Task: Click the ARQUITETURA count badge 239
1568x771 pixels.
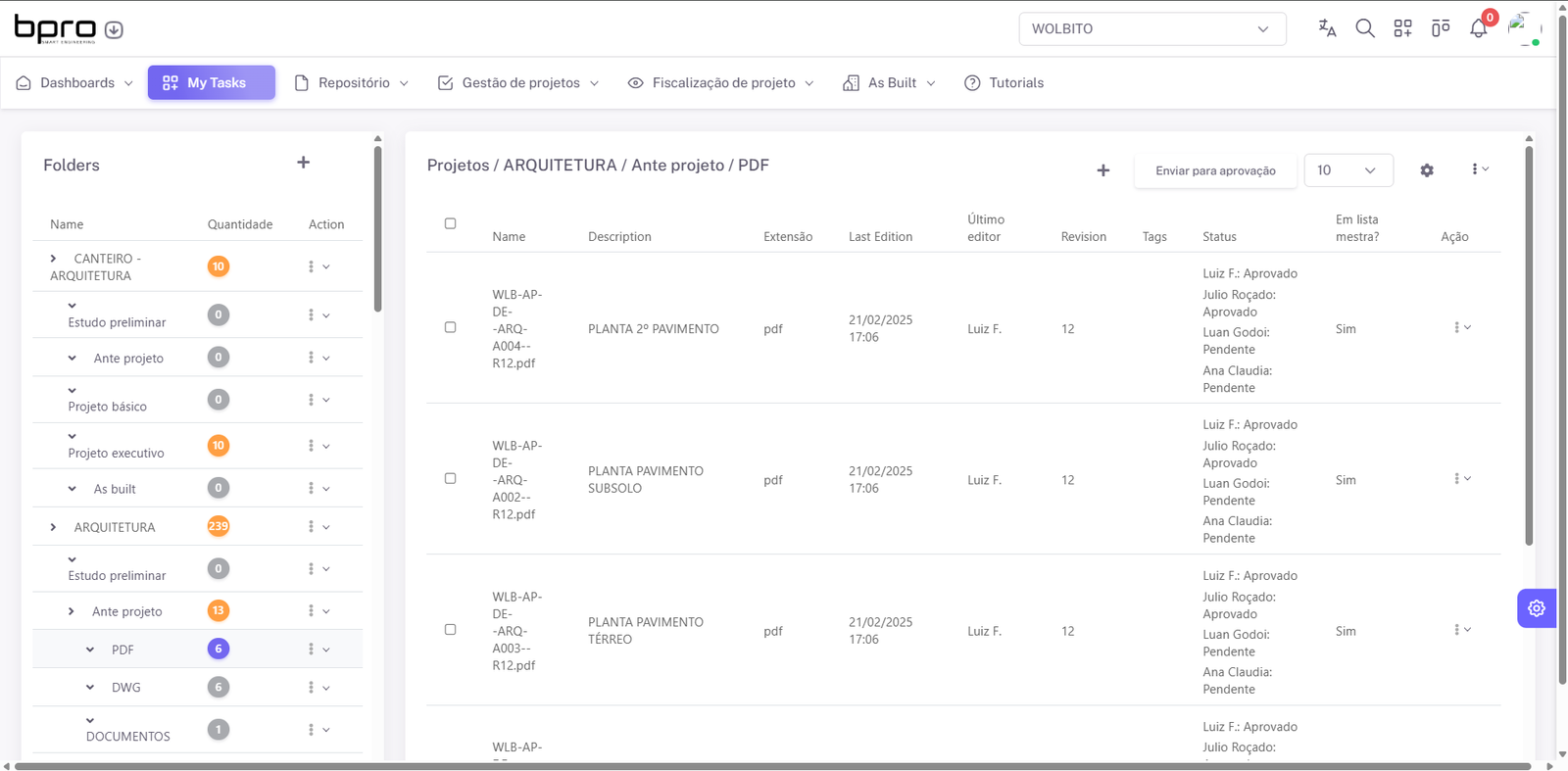Action: 218,526
